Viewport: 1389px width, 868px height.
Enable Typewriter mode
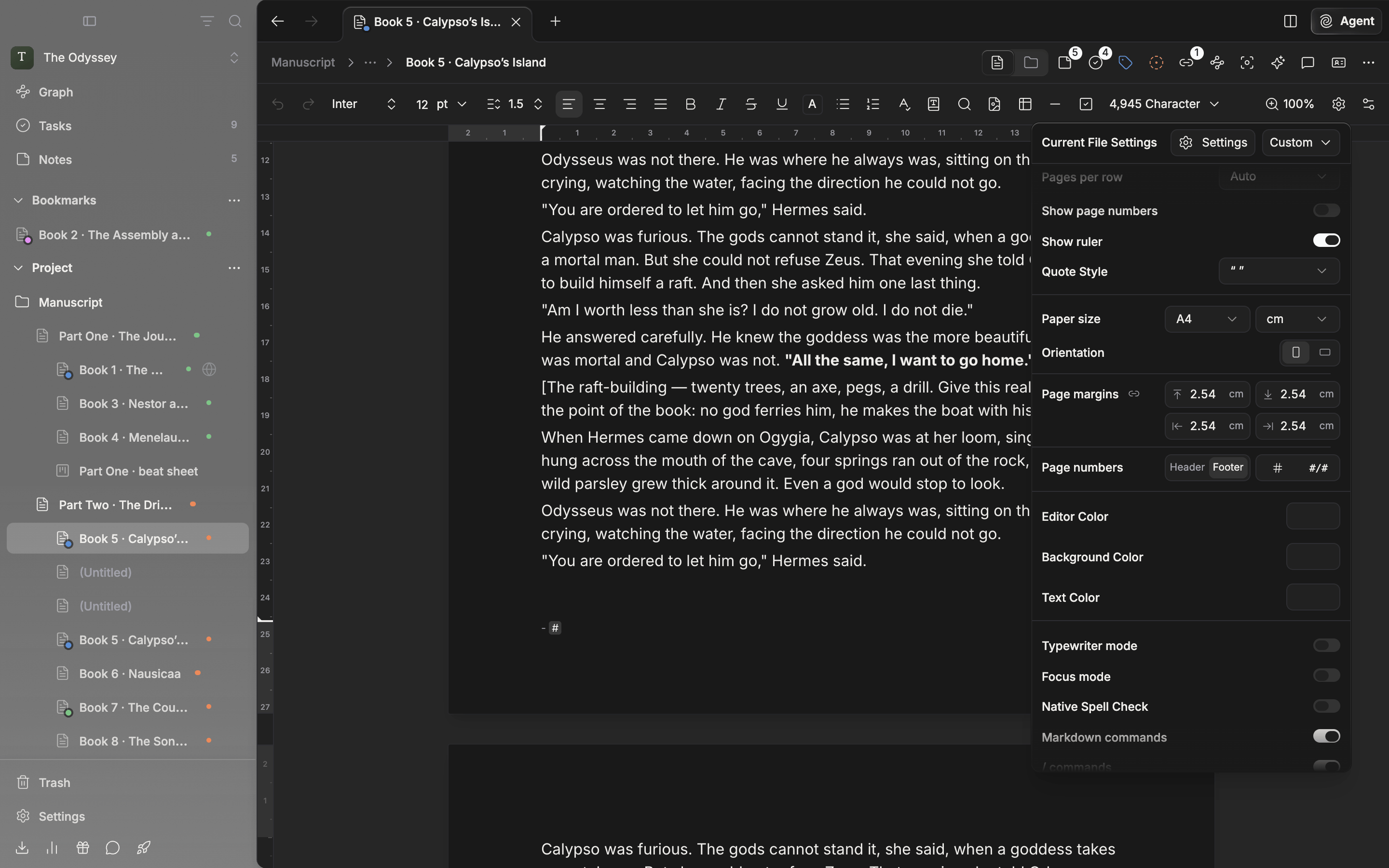[1326, 645]
